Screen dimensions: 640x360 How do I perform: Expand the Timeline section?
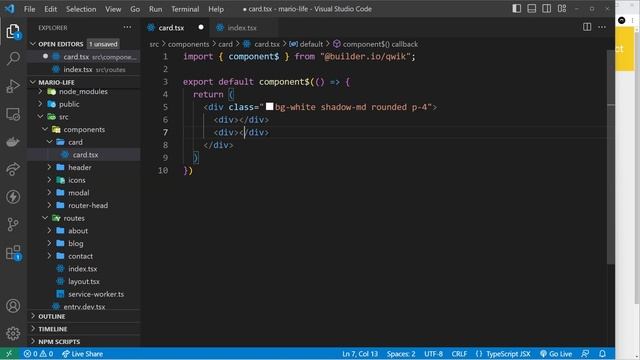pos(33,329)
